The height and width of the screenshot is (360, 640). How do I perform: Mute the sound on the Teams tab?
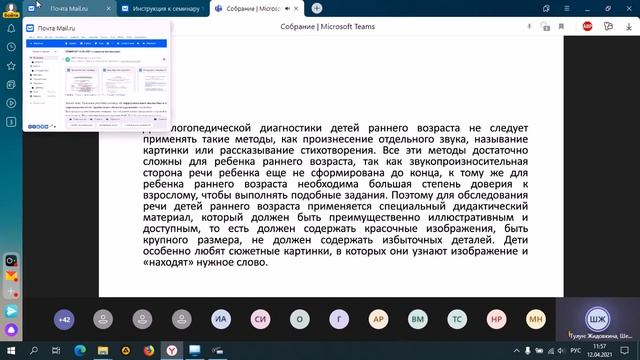tap(287, 9)
